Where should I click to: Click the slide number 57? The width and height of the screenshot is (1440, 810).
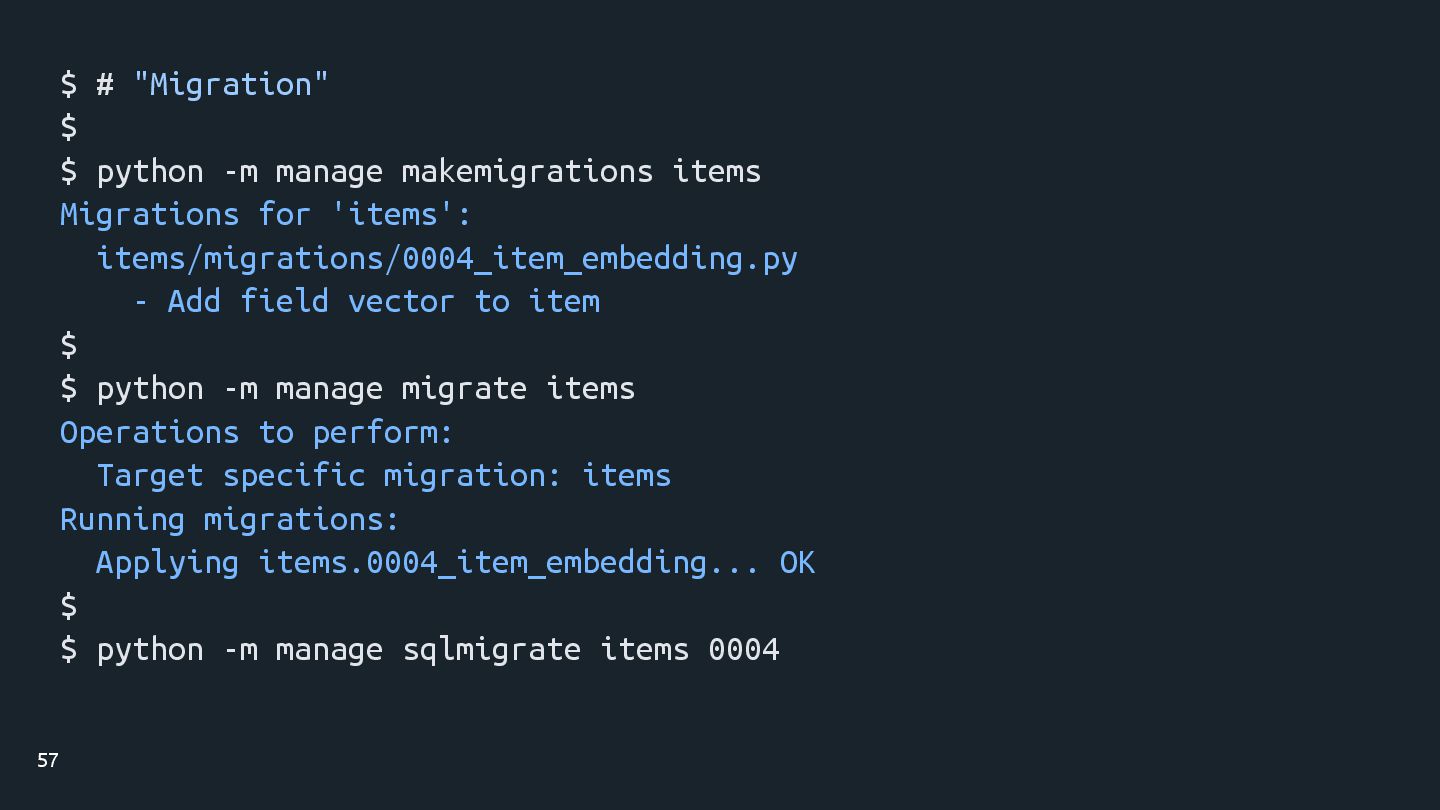pyautogui.click(x=48, y=761)
